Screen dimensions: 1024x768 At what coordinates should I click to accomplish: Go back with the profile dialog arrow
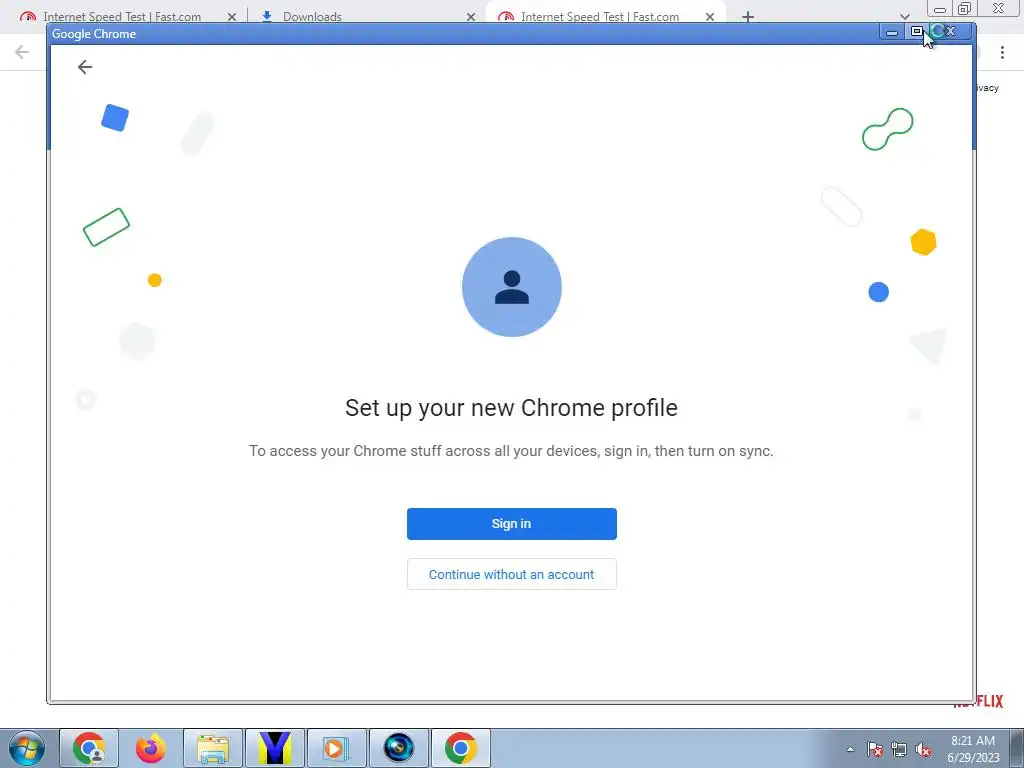85,67
